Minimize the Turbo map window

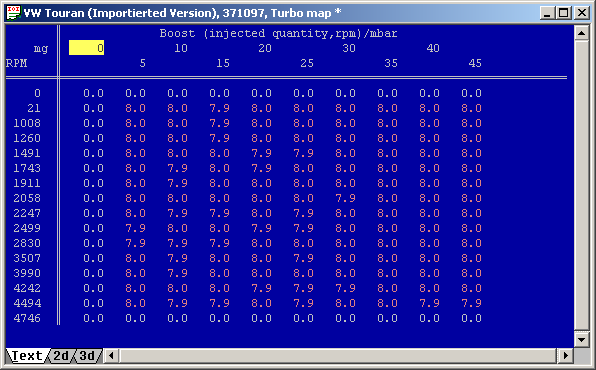point(547,13)
